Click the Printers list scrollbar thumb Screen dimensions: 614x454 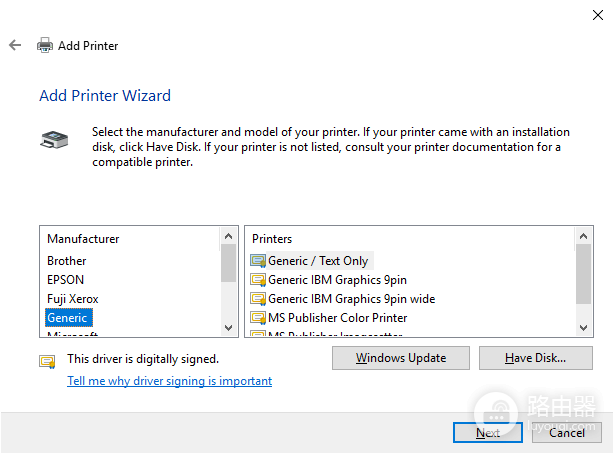pos(583,274)
